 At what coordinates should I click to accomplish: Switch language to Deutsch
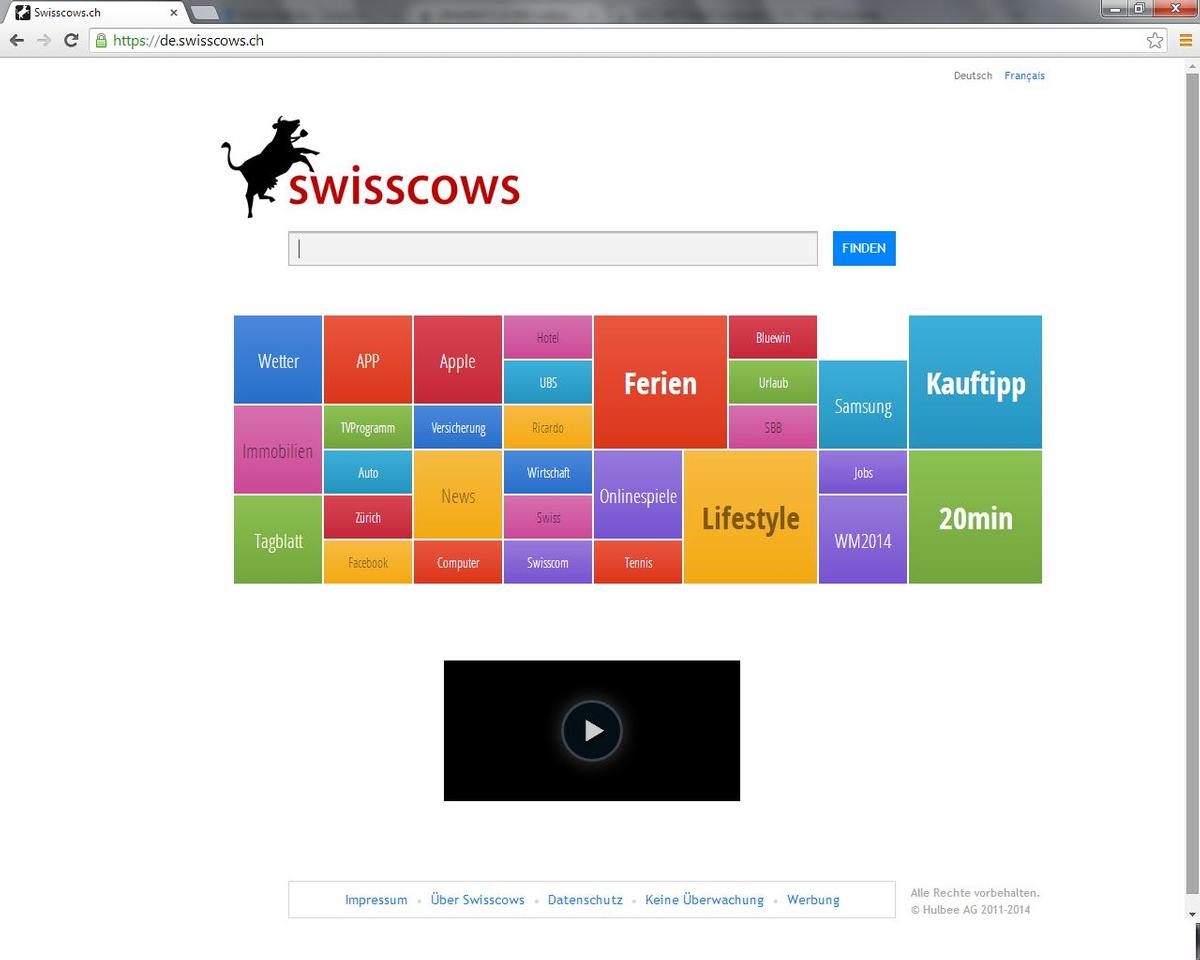(972, 75)
